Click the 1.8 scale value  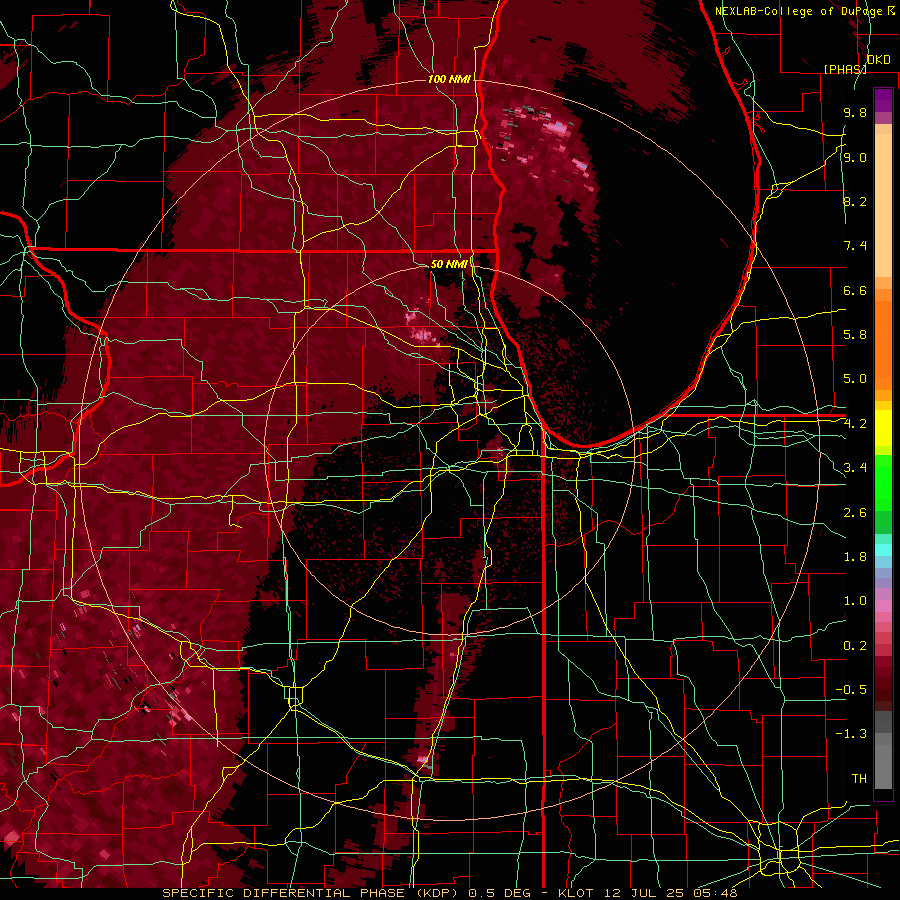855,557
